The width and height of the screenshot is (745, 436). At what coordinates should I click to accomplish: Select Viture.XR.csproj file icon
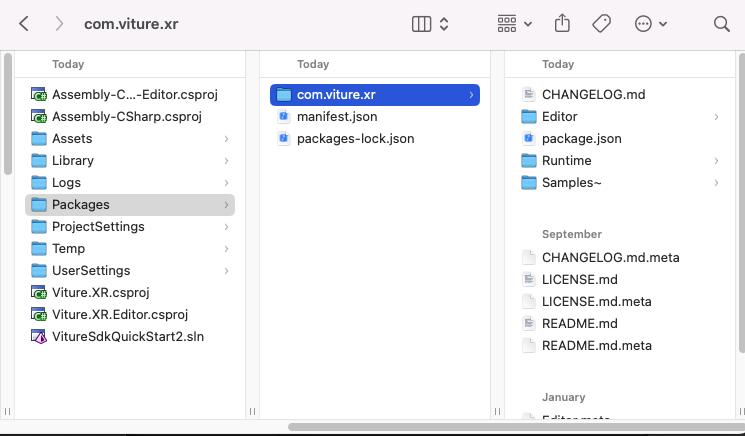pyautogui.click(x=39, y=293)
